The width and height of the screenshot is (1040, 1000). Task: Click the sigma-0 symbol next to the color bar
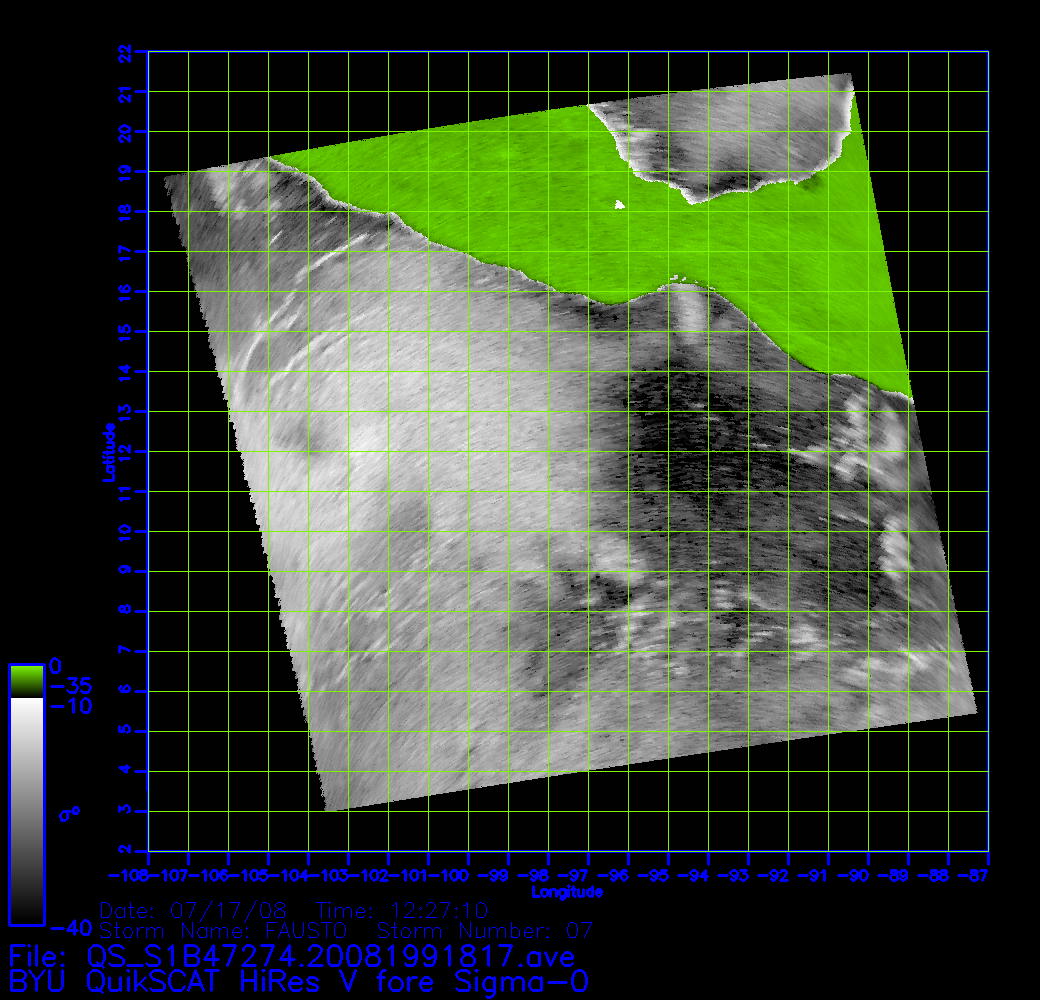coord(69,813)
